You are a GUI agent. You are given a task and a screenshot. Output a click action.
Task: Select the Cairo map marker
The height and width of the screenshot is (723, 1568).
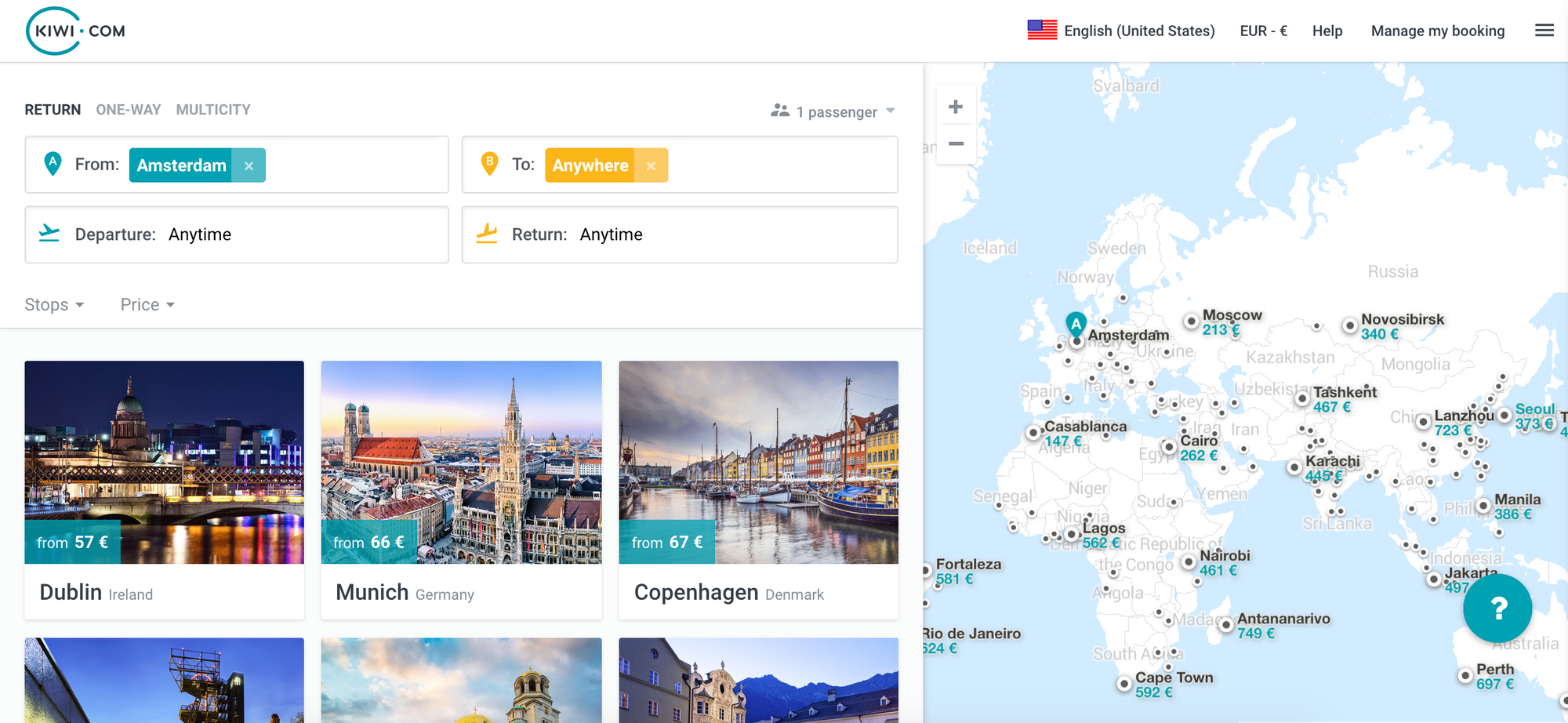click(1169, 447)
